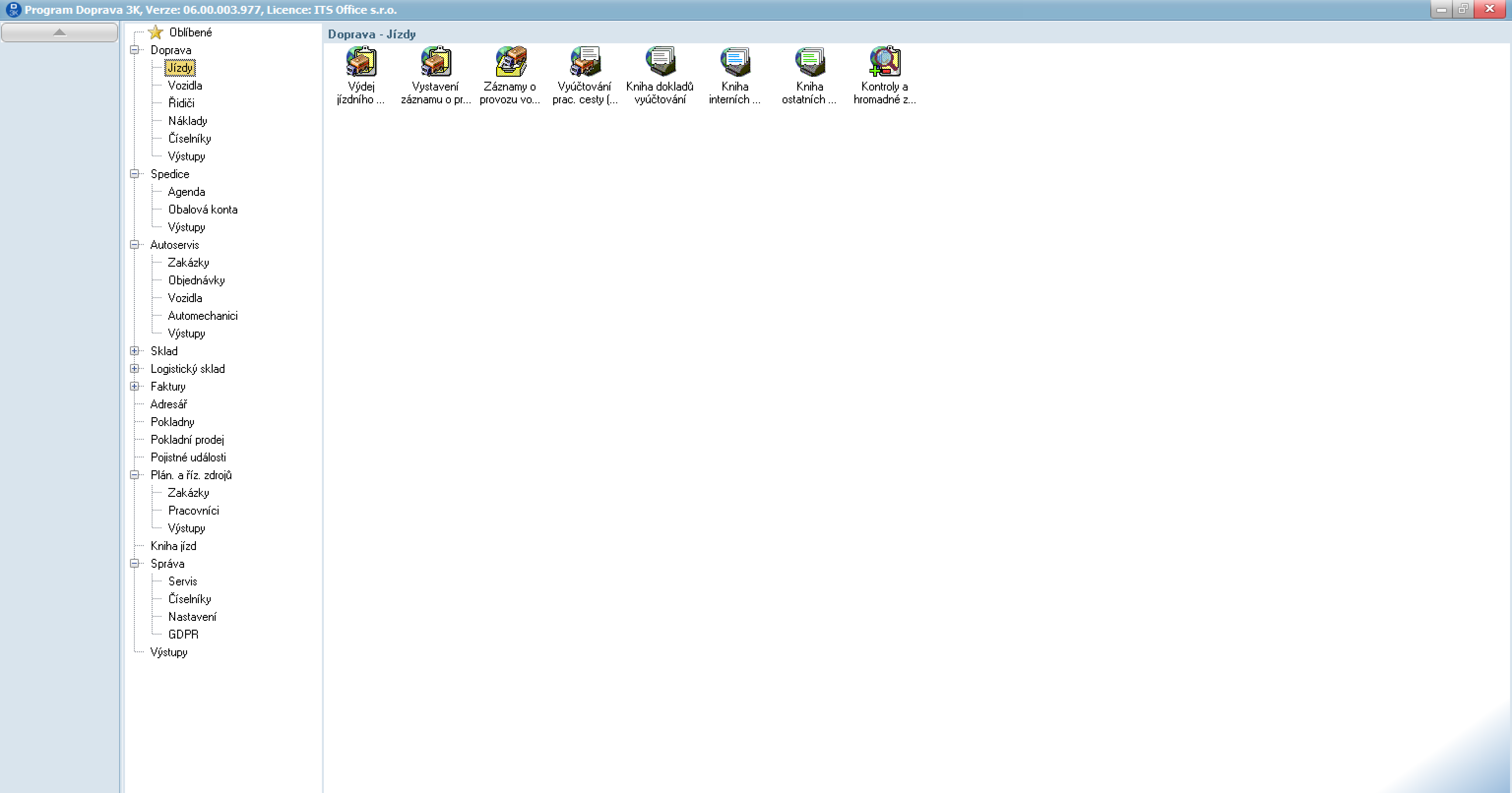The height and width of the screenshot is (793, 1512).
Task: Select Vozidla under Autoservis
Action: (x=185, y=298)
